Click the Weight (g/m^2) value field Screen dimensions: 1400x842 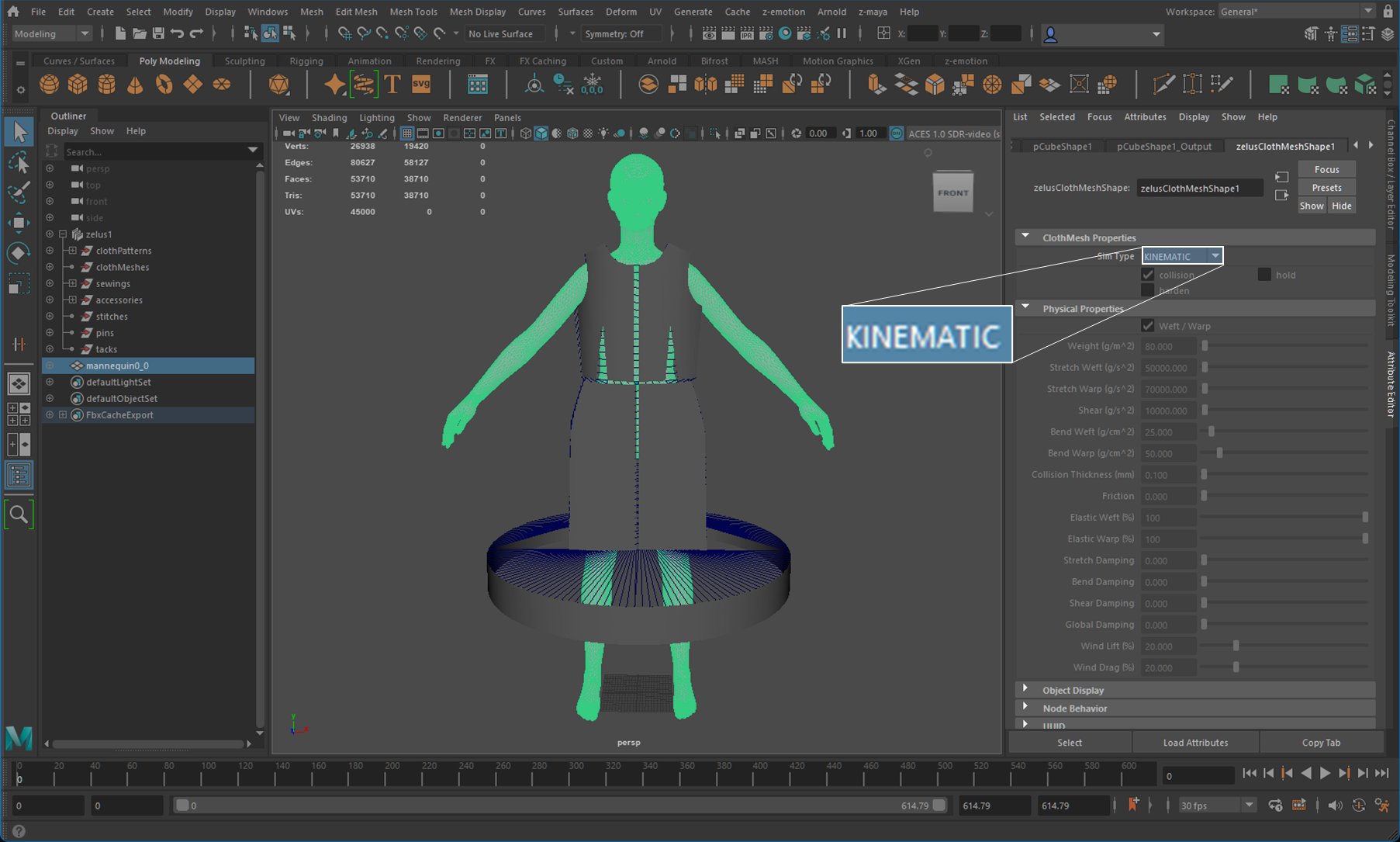click(x=1168, y=346)
